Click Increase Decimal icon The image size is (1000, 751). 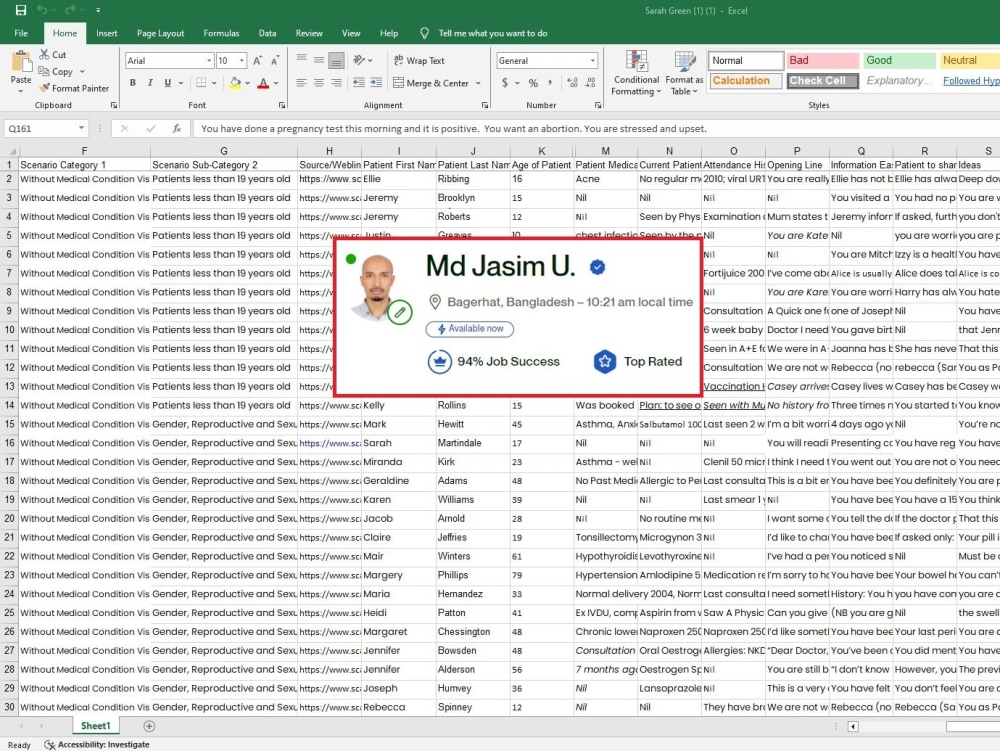click(x=572, y=82)
